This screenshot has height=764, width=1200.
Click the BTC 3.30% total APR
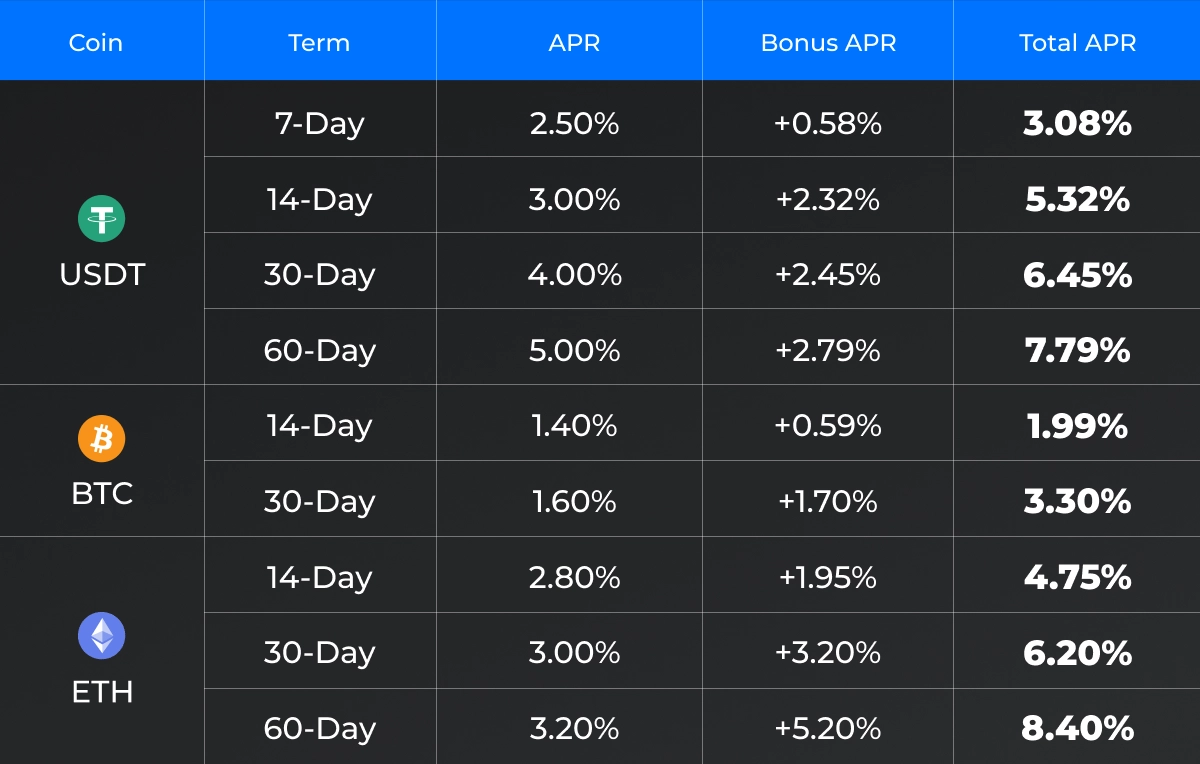coord(1077,501)
